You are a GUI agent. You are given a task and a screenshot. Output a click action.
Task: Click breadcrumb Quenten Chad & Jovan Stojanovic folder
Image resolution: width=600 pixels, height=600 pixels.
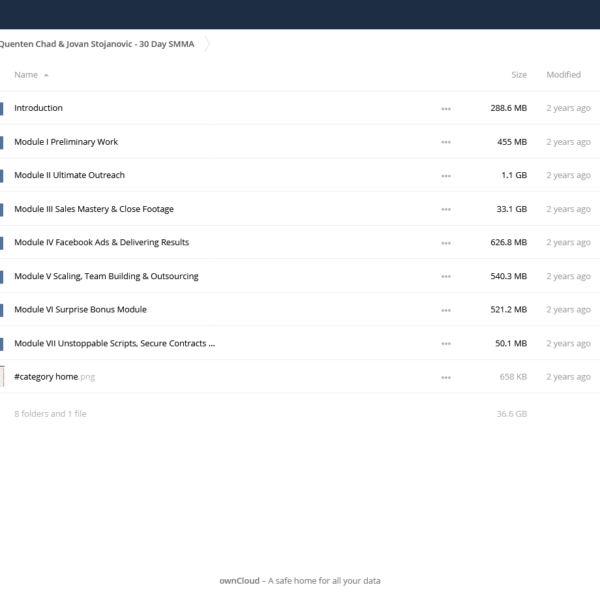(x=97, y=44)
